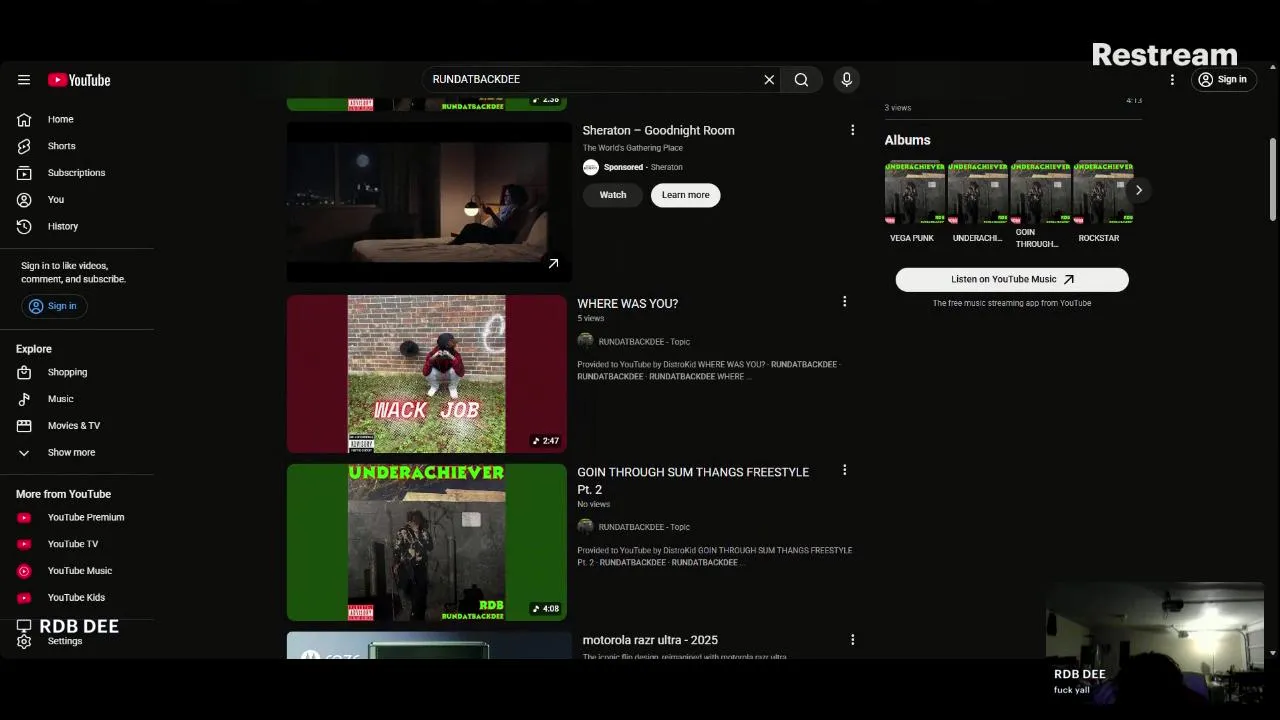The height and width of the screenshot is (720, 1280).
Task: Click the Sheraton advertiser name link
Action: (x=667, y=168)
